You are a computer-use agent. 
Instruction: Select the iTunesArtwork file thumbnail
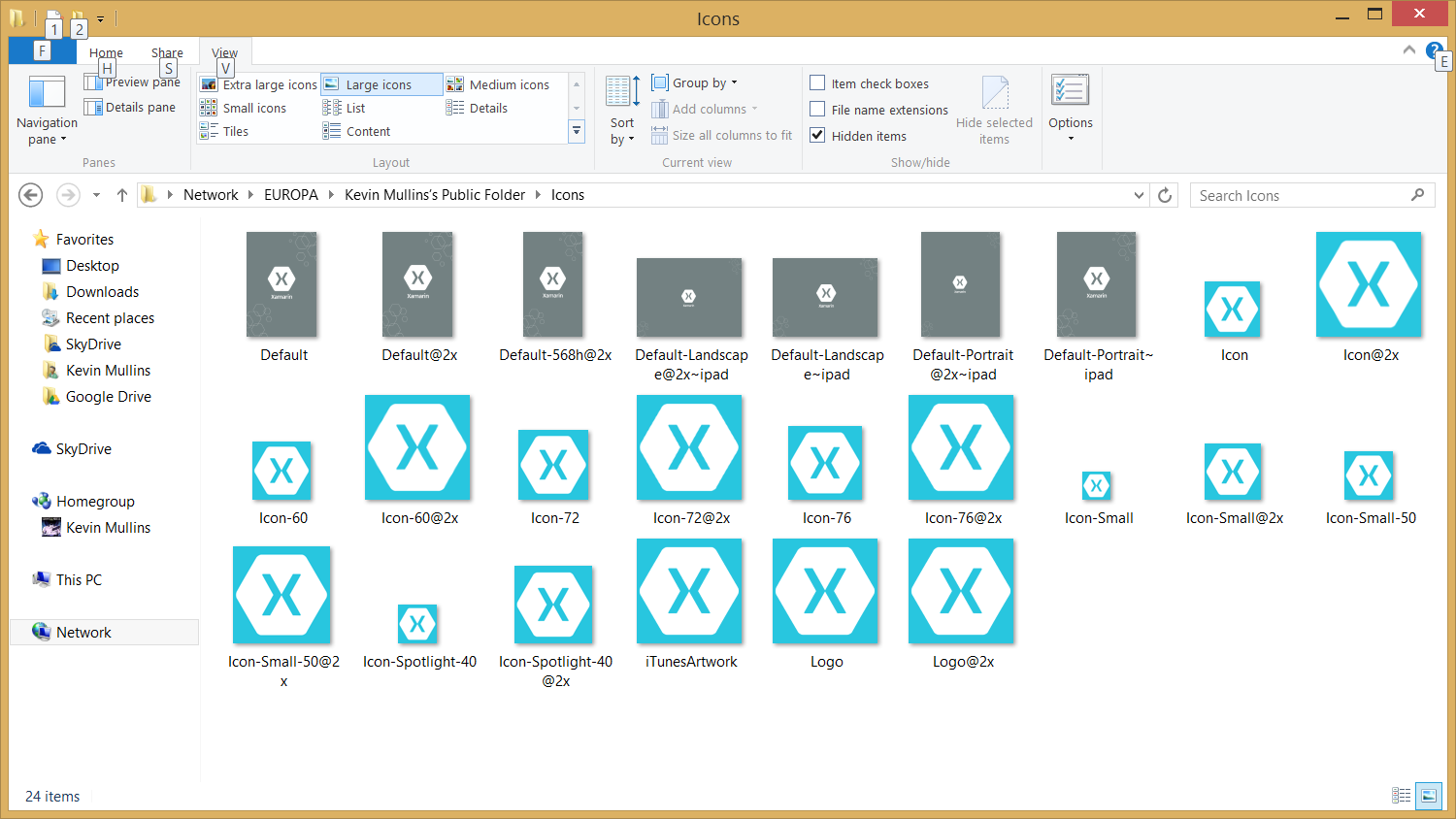point(689,592)
